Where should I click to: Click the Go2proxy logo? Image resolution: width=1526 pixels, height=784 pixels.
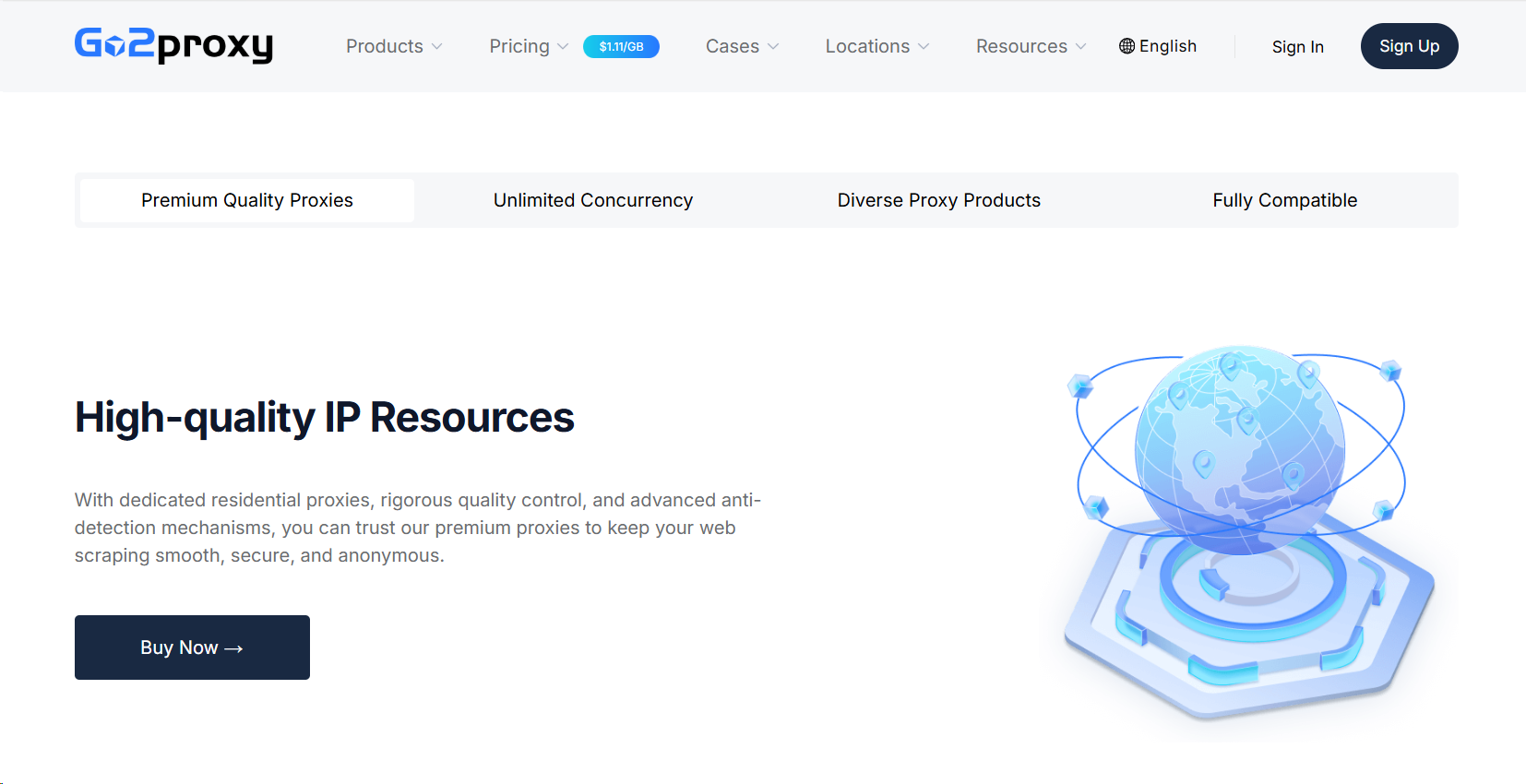click(173, 45)
